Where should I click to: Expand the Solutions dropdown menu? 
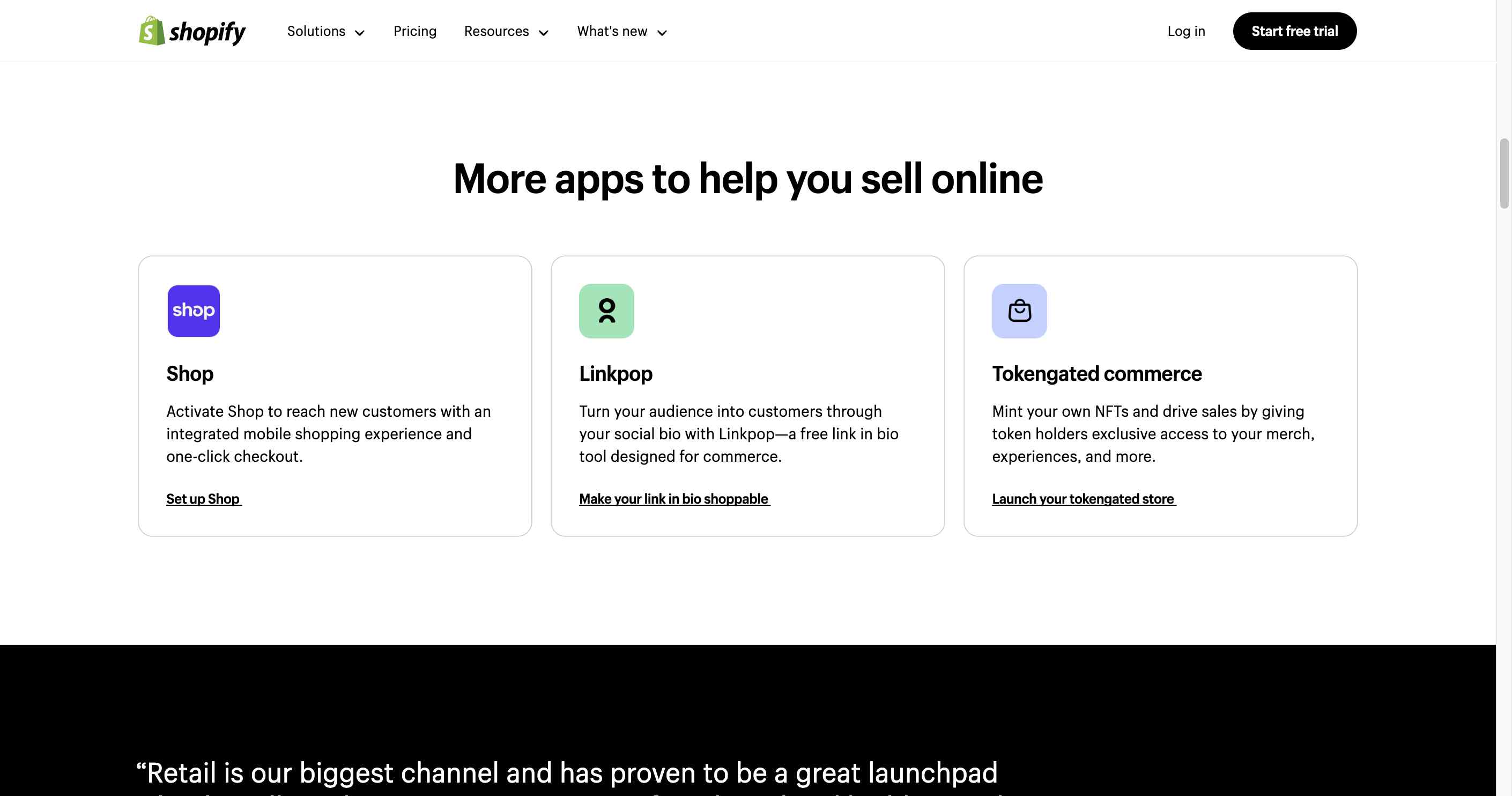tap(326, 31)
